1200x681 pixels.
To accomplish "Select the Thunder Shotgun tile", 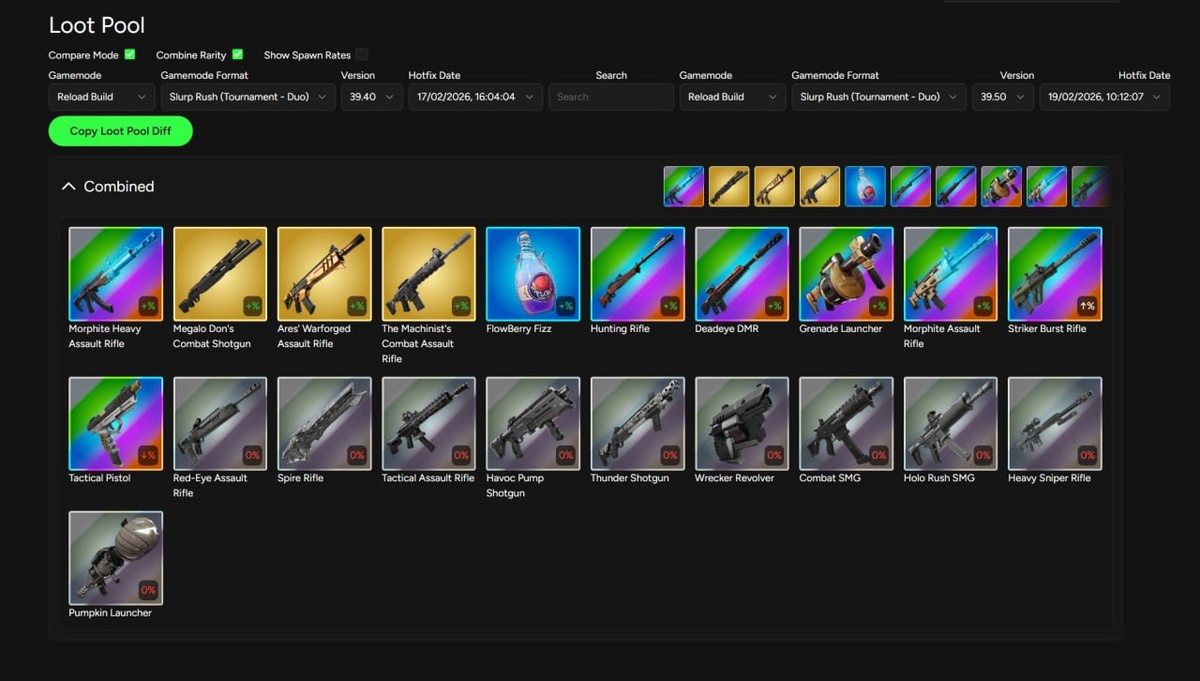I will (637, 423).
